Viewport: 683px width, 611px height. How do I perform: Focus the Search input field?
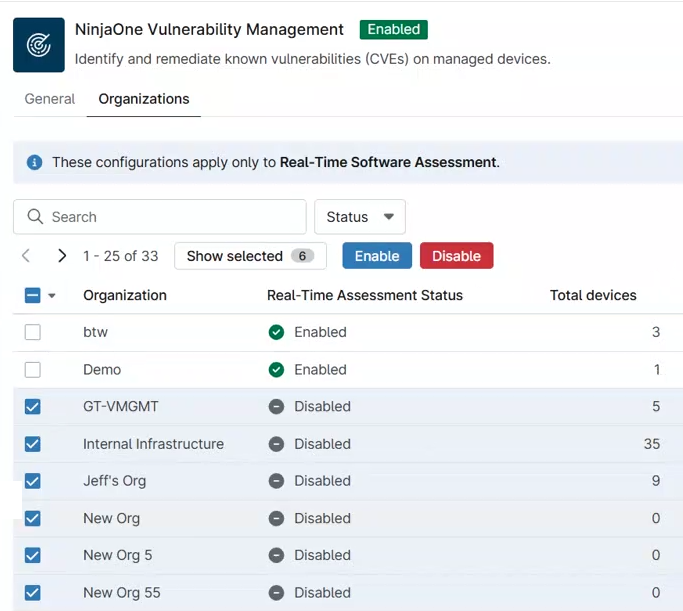tap(160, 216)
